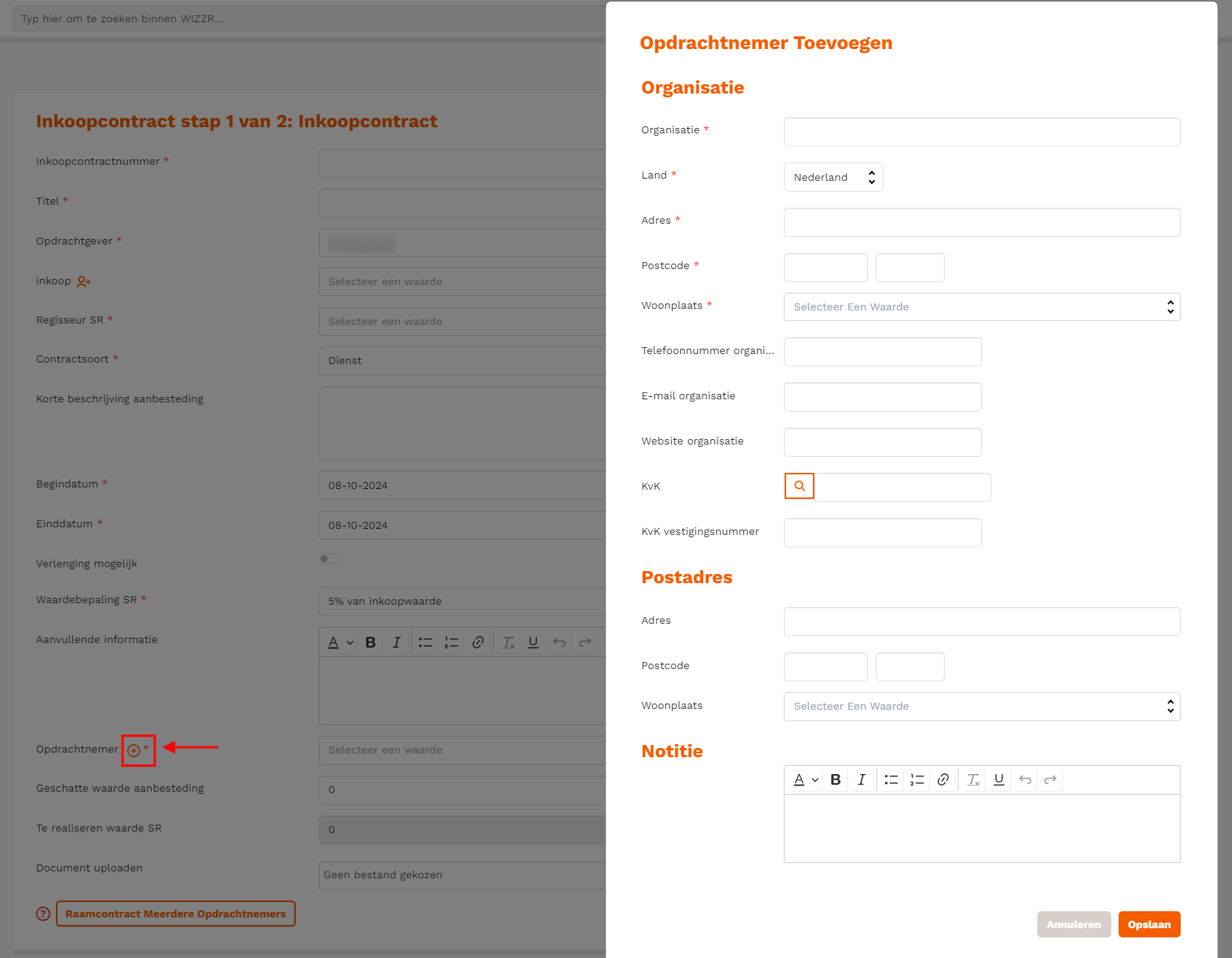Insert numbered list in Notitie editor

pyautogui.click(x=917, y=779)
